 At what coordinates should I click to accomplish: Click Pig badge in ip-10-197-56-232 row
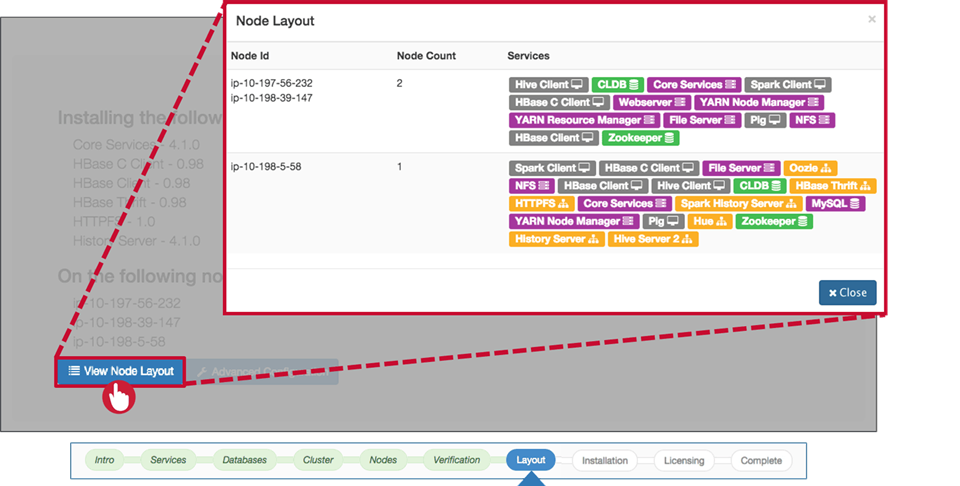(765, 120)
